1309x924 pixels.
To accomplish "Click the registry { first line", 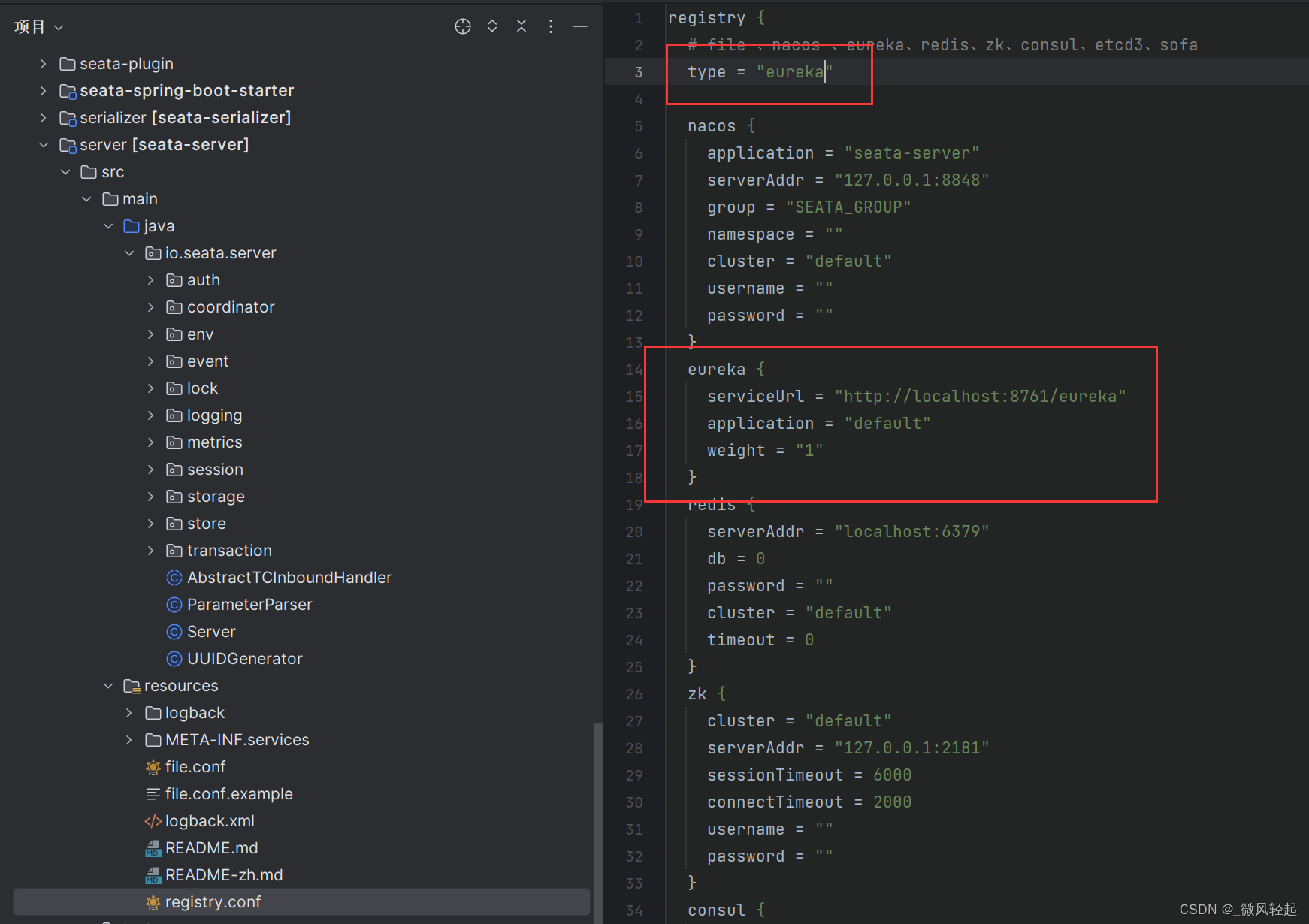I will point(717,18).
